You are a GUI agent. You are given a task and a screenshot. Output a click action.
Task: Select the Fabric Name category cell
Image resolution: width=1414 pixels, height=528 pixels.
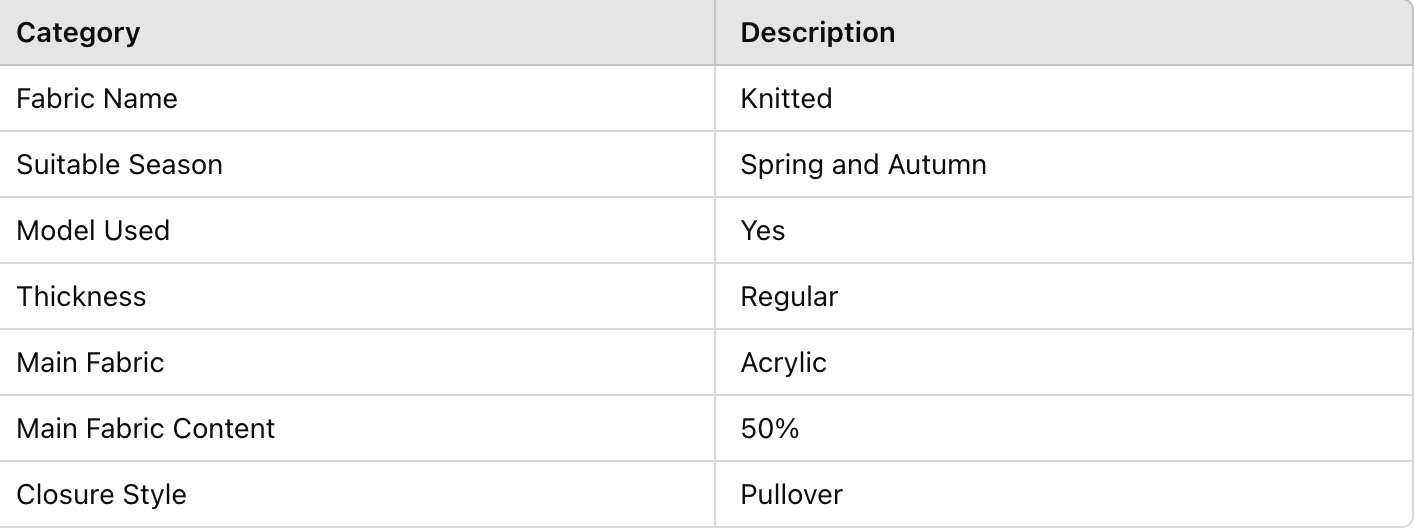point(97,99)
